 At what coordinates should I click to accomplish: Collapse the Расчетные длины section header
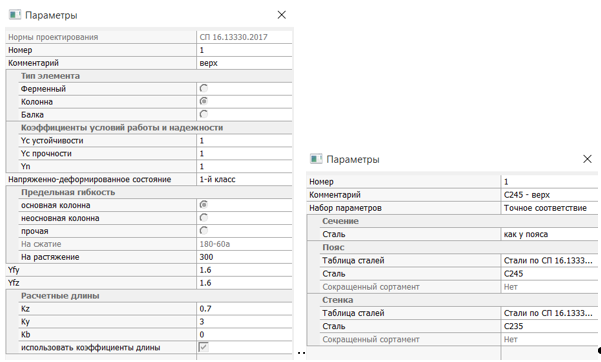(x=60, y=296)
